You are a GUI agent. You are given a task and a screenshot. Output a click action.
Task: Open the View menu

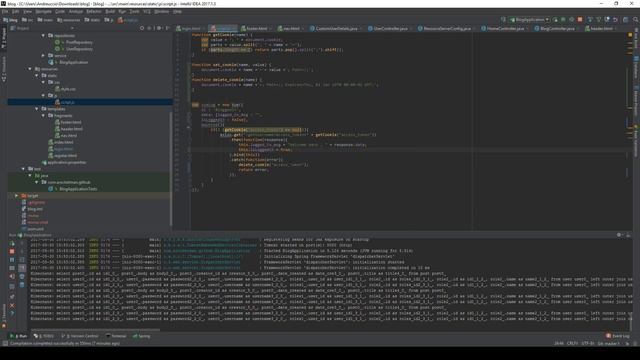27,11
